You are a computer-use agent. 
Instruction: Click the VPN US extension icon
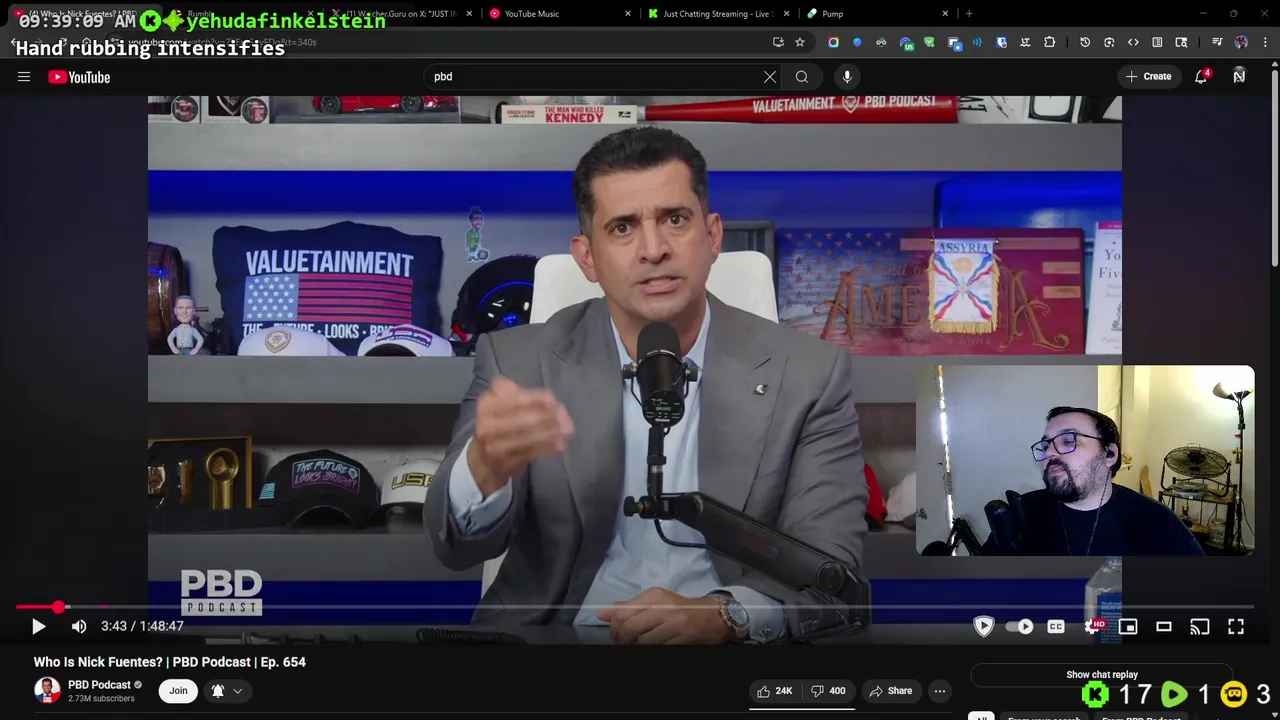click(906, 42)
